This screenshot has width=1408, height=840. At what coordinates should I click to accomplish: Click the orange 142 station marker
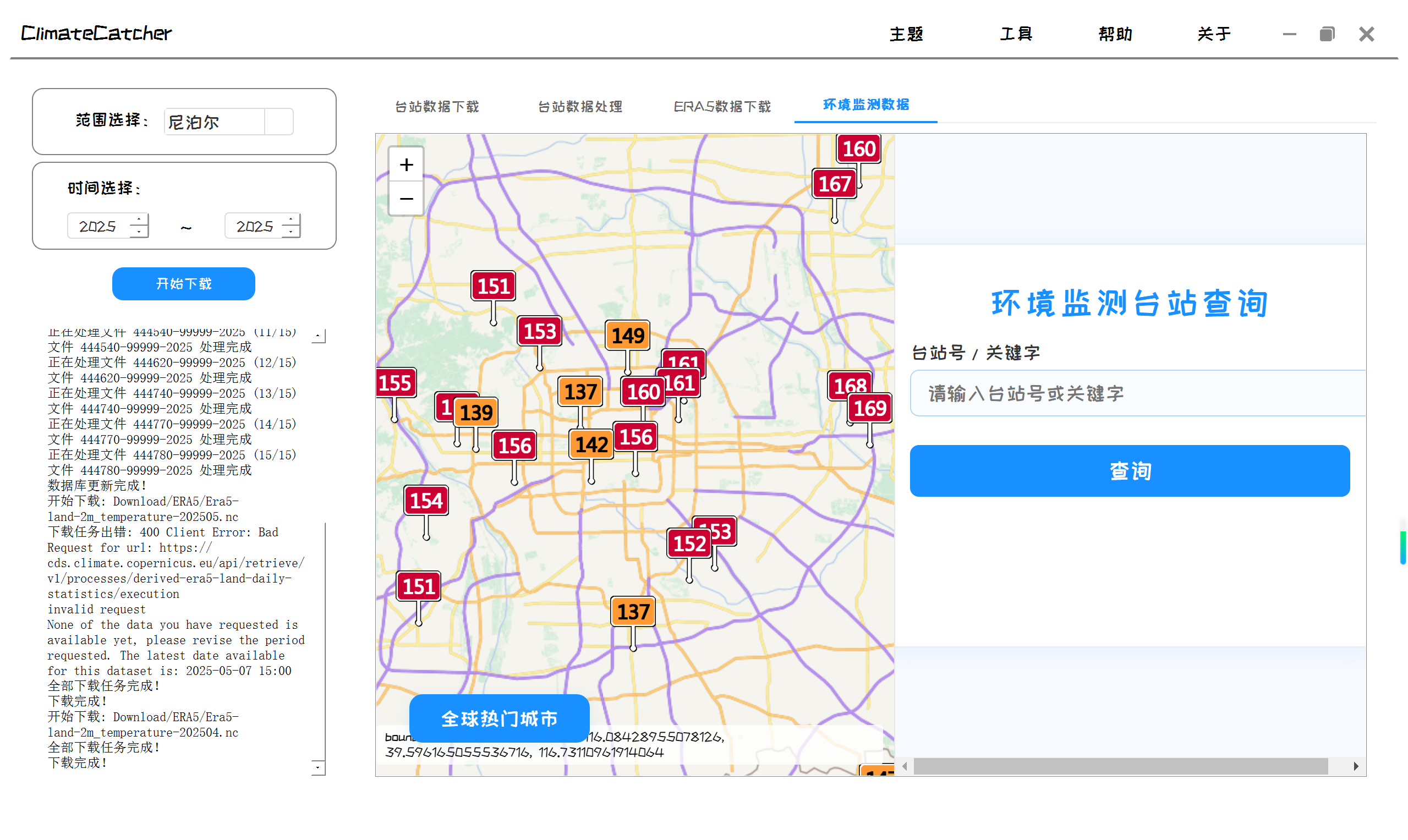591,444
